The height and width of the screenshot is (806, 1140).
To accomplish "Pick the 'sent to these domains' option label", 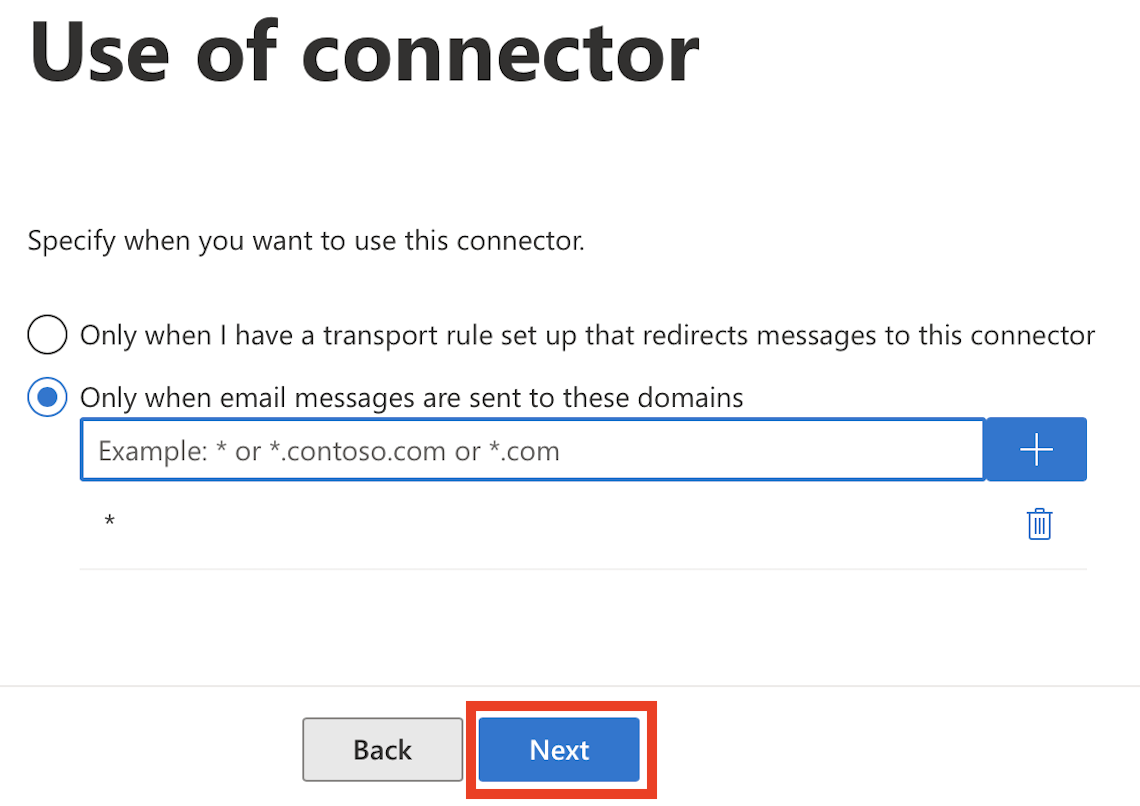I will point(412,398).
